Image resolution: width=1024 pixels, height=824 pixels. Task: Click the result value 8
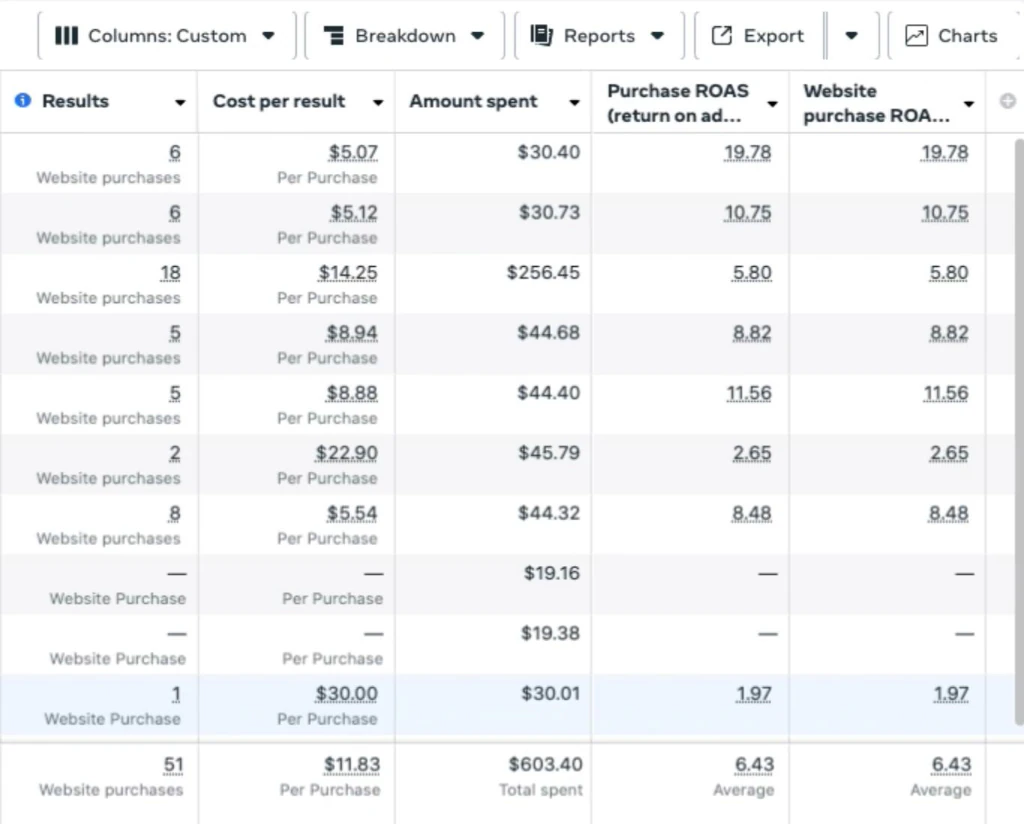pos(174,513)
